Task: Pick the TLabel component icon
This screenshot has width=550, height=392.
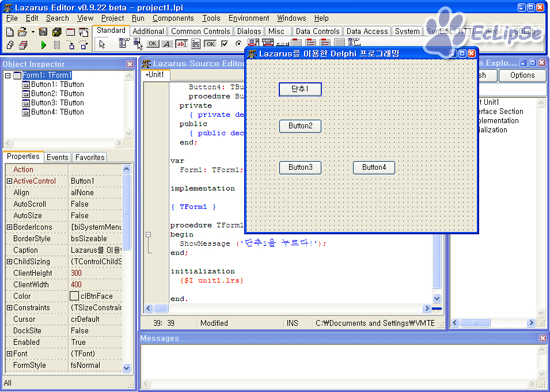Action: coord(167,44)
